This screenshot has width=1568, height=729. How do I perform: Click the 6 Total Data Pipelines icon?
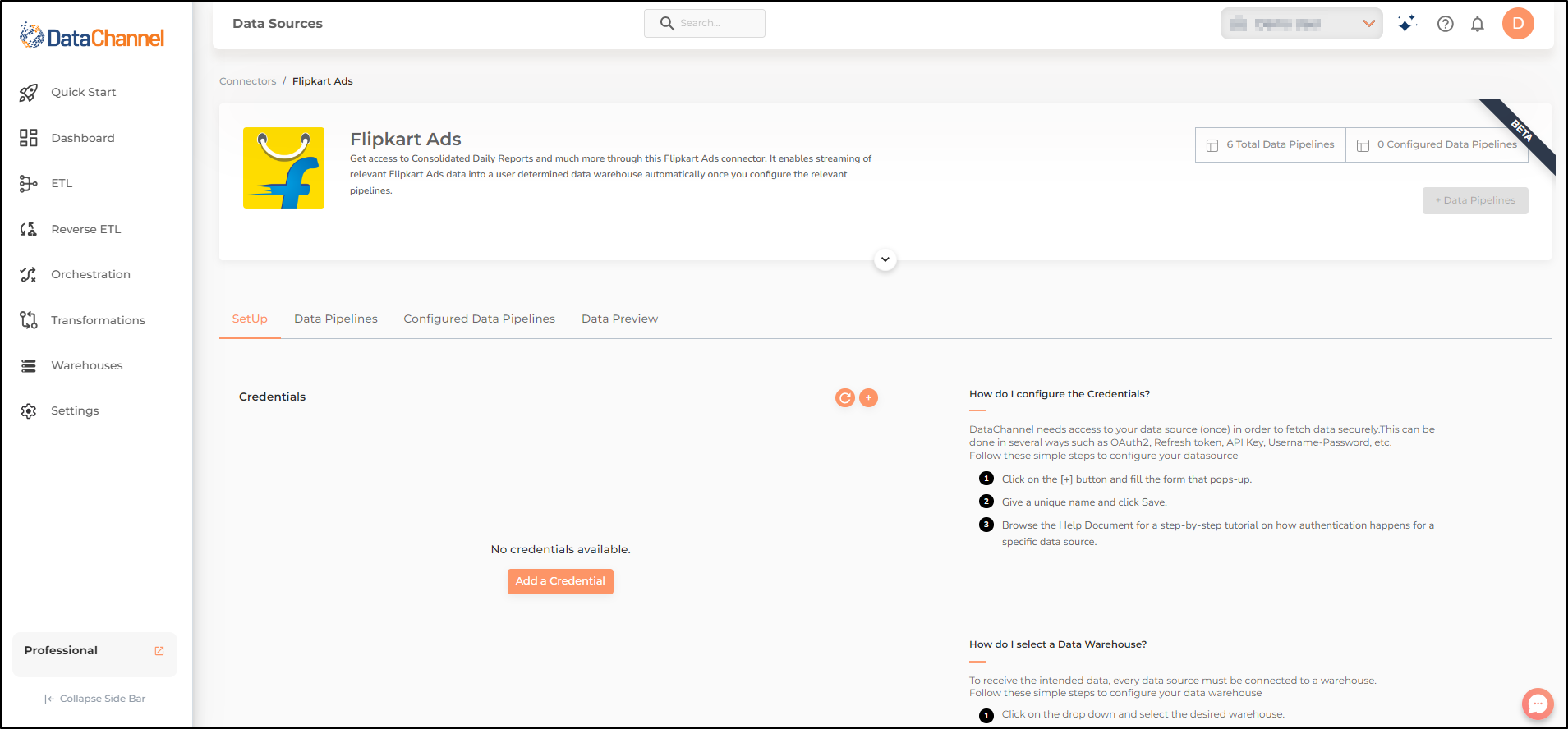[x=1212, y=145]
